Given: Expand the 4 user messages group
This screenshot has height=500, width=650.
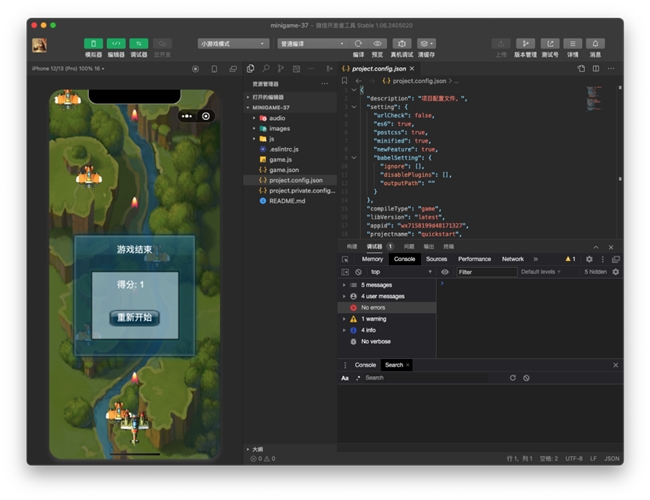Looking at the screenshot, I should [x=387, y=296].
